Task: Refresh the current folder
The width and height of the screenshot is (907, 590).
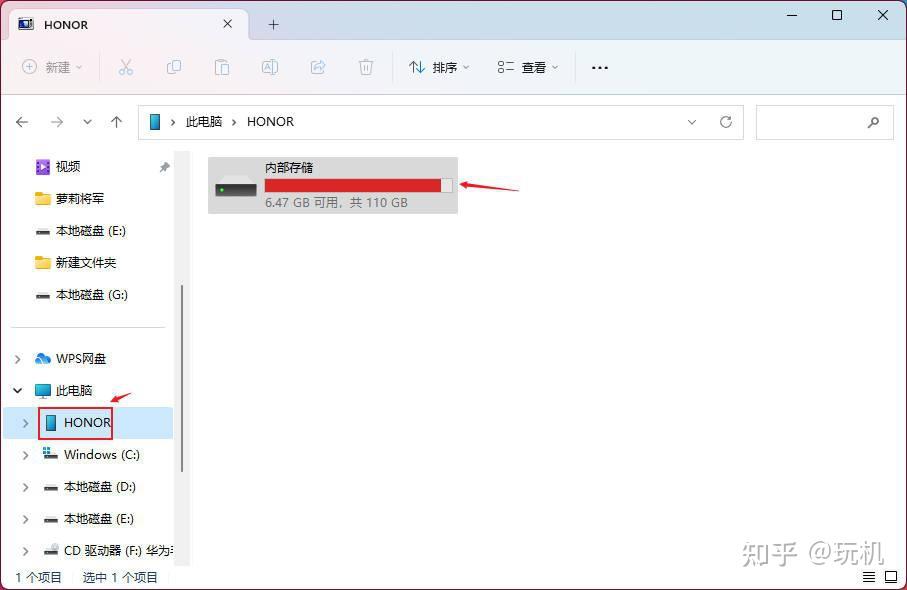Action: (x=725, y=122)
